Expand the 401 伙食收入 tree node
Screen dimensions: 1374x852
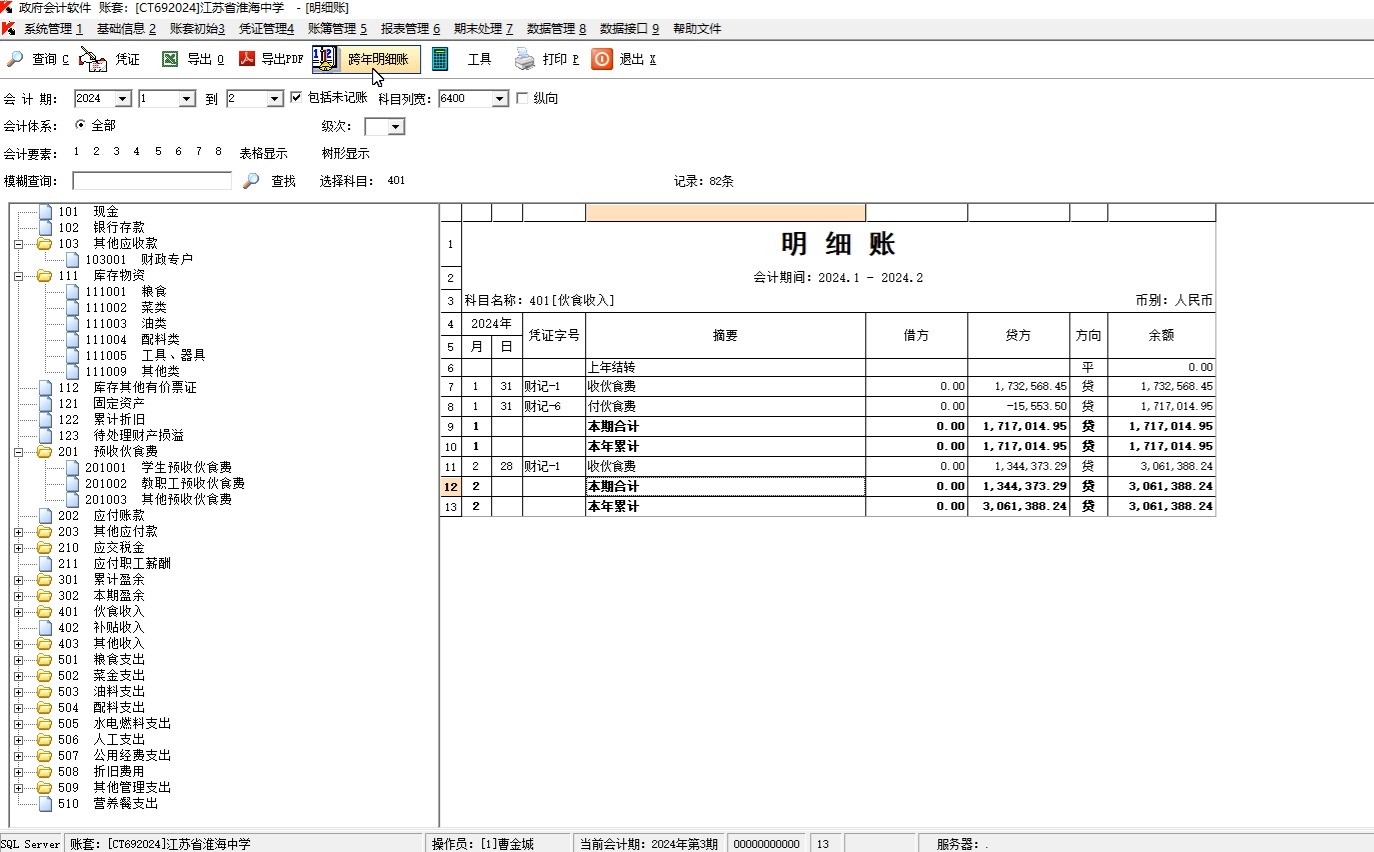[18, 612]
